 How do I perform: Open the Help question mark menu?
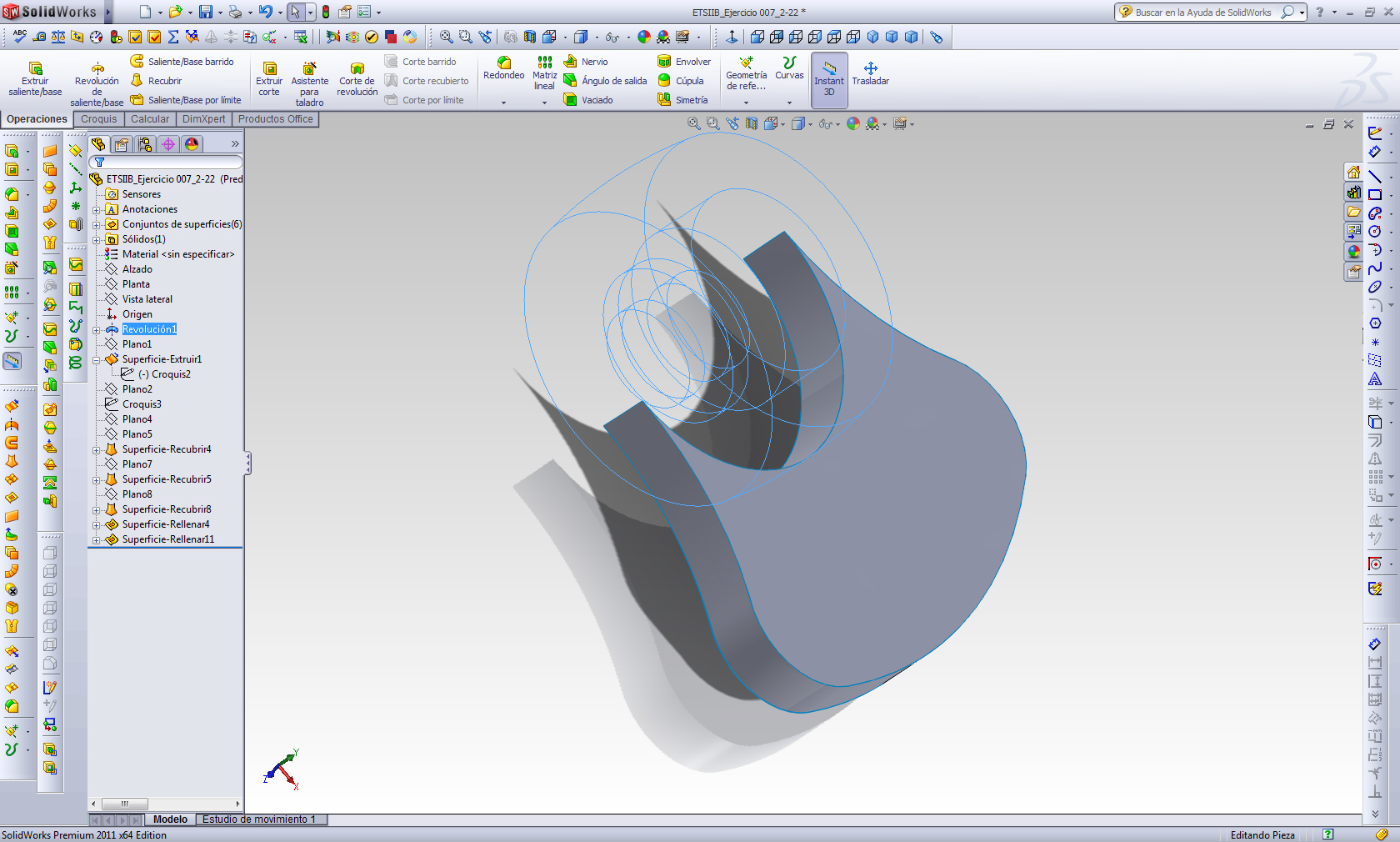(x=1319, y=12)
